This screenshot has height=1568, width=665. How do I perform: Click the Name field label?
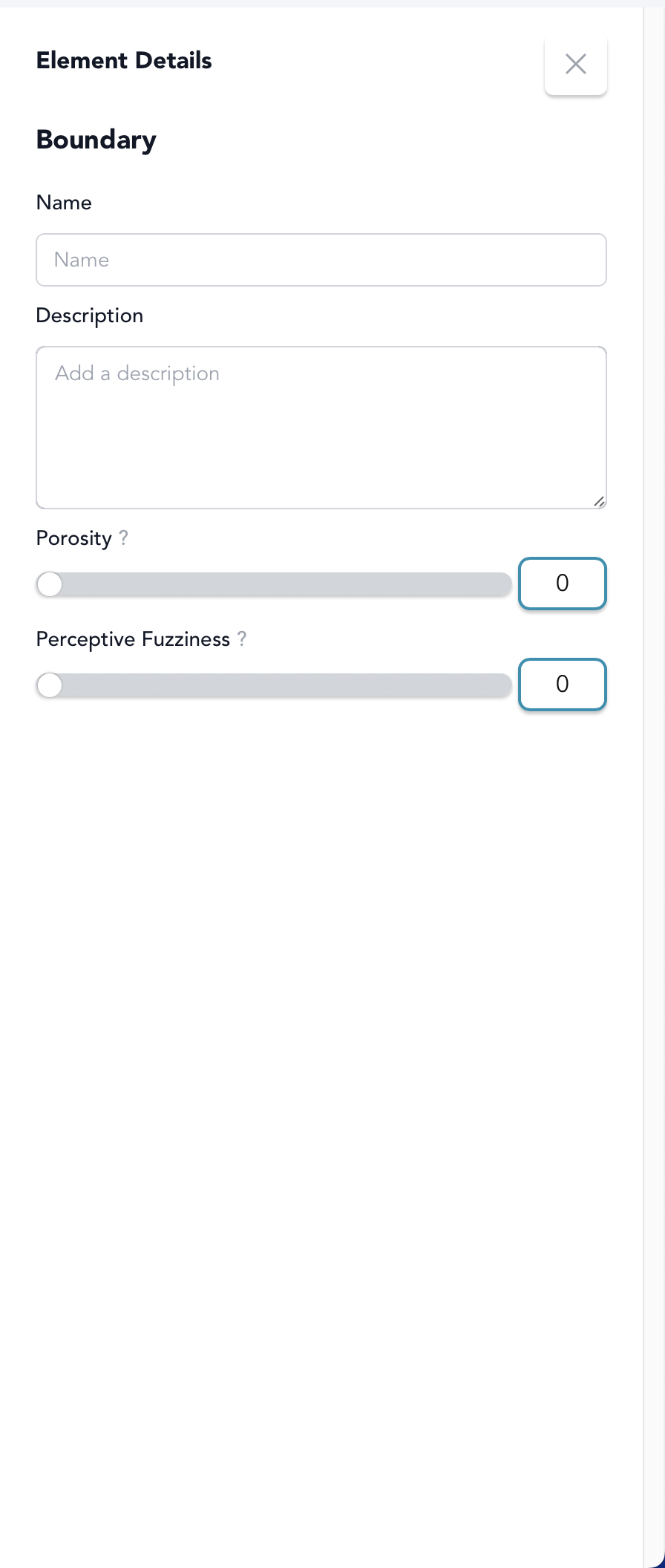click(64, 203)
